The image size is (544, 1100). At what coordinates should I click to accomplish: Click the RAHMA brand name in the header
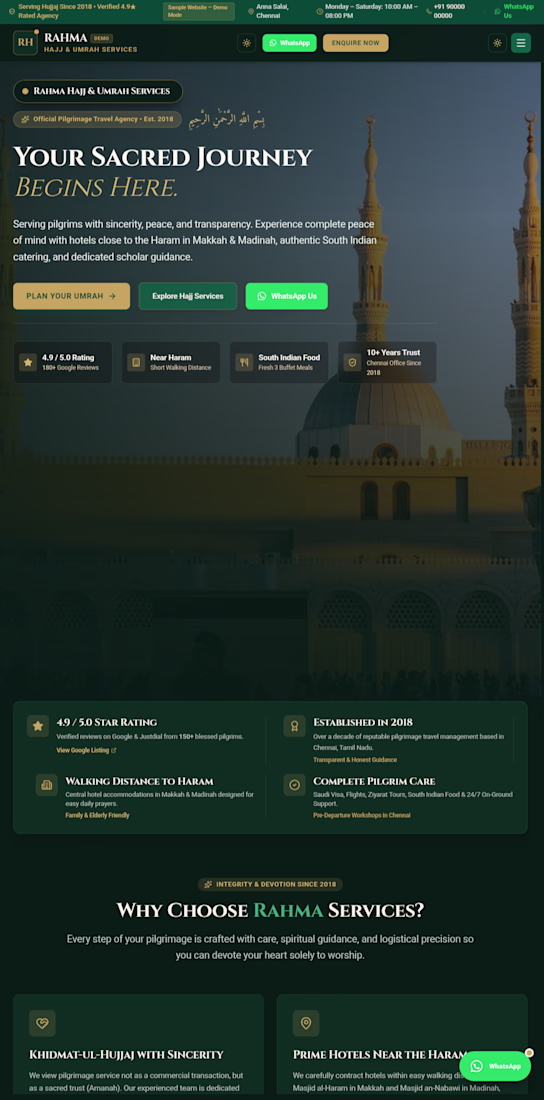[x=65, y=38]
